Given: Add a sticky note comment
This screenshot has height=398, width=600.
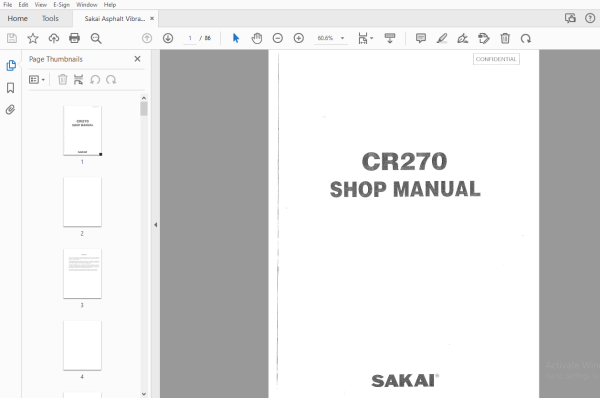Looking at the screenshot, I should pyautogui.click(x=421, y=38).
